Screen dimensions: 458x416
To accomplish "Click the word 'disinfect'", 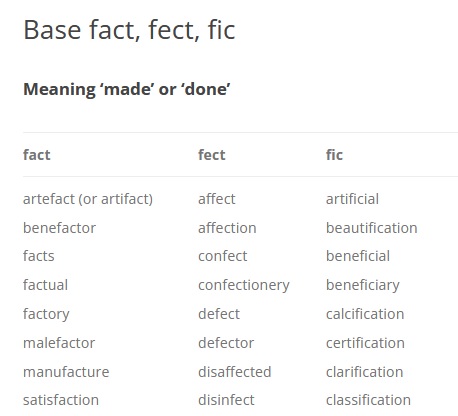I will (x=226, y=400).
